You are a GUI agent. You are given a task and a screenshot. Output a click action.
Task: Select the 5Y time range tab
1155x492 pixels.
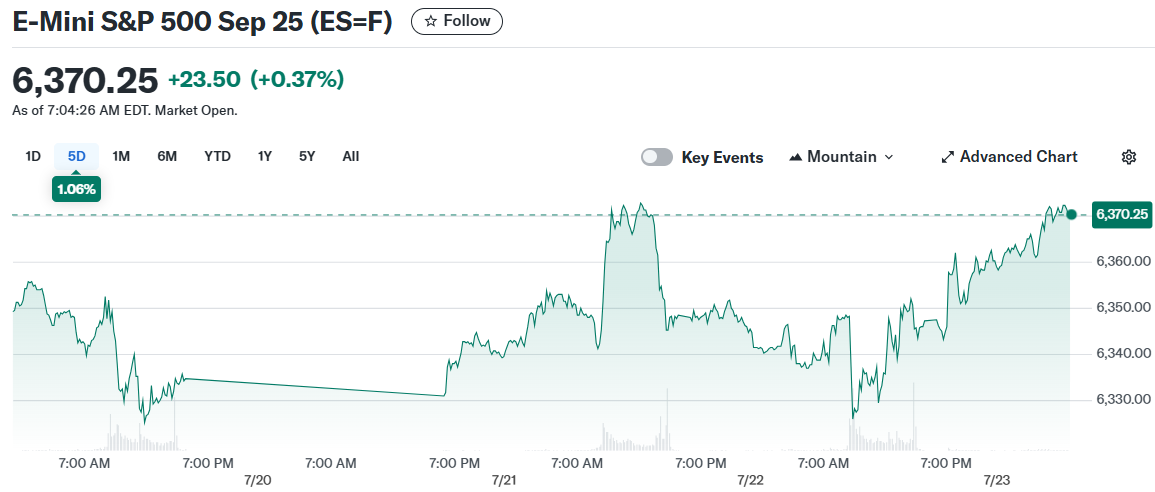pyautogui.click(x=307, y=156)
